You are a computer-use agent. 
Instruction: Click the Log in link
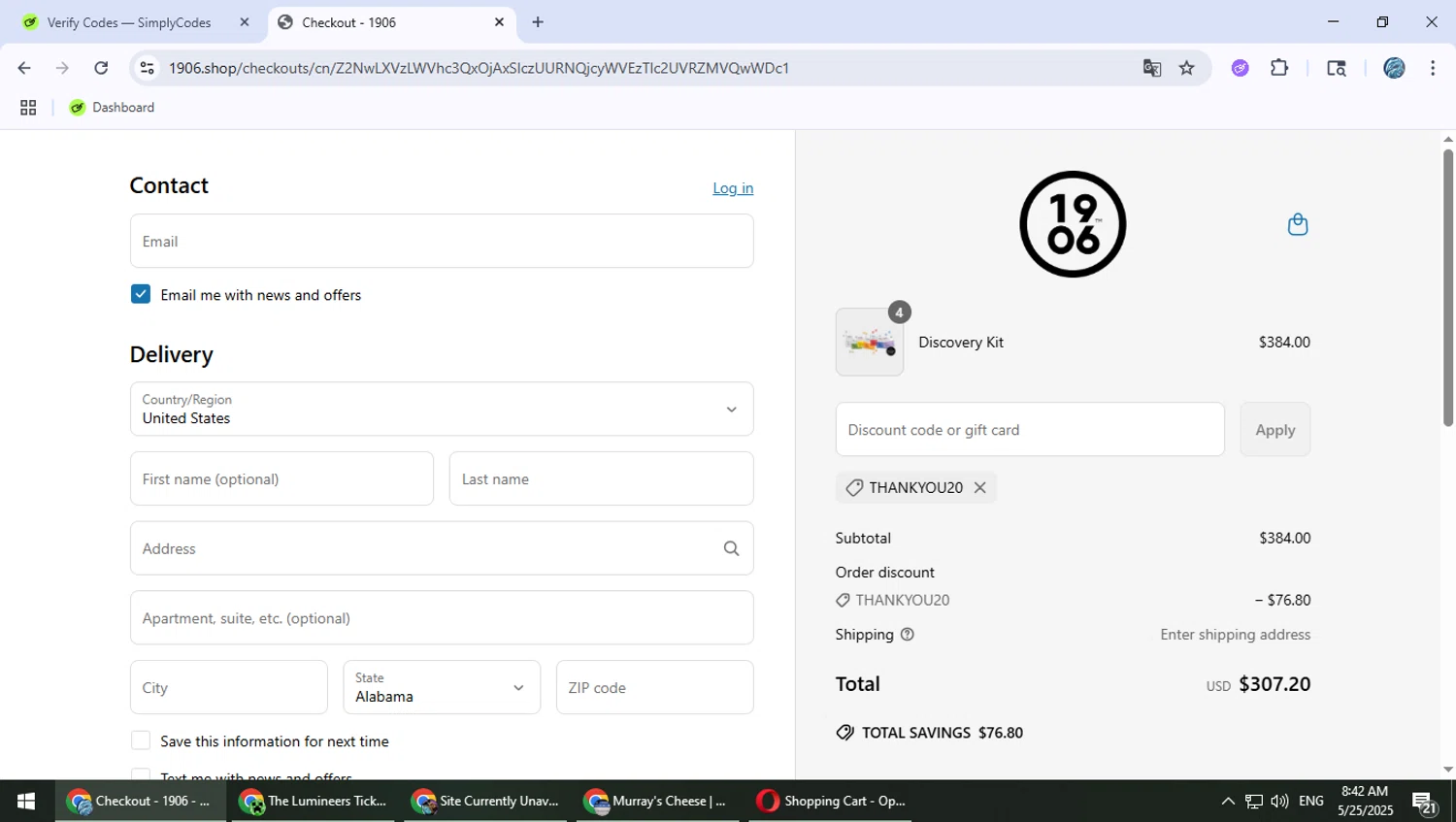733,188
